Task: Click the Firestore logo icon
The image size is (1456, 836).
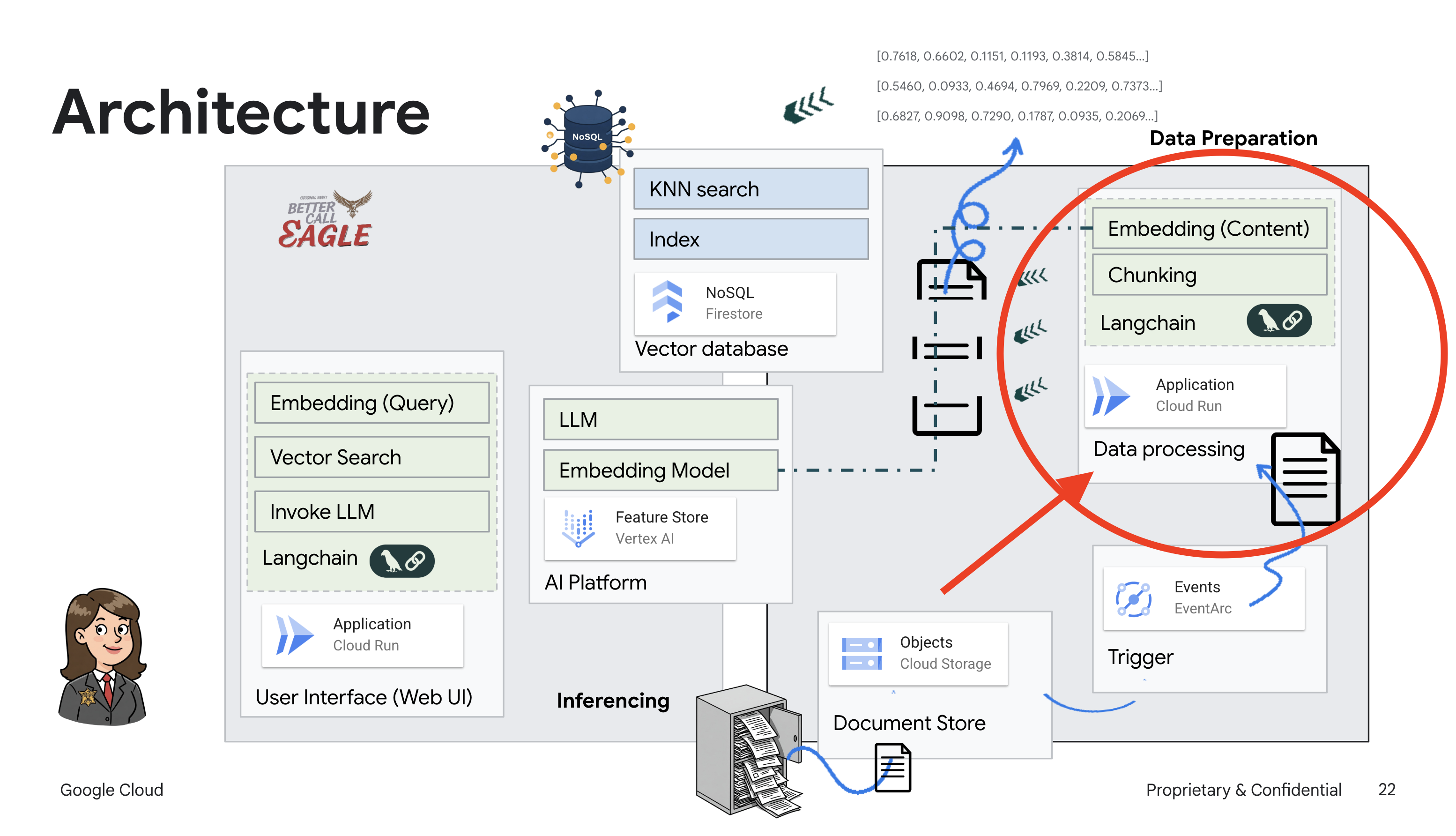Action: click(x=667, y=302)
